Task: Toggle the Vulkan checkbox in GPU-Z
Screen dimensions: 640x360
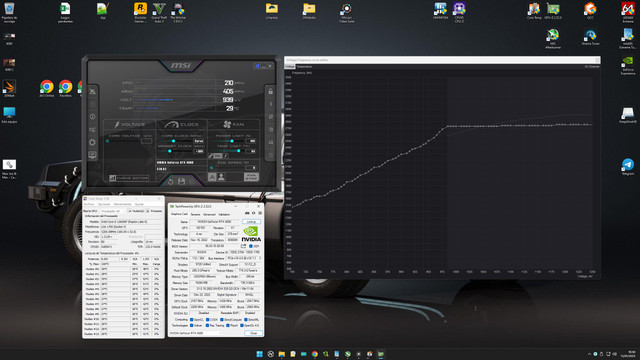Action: point(191,325)
